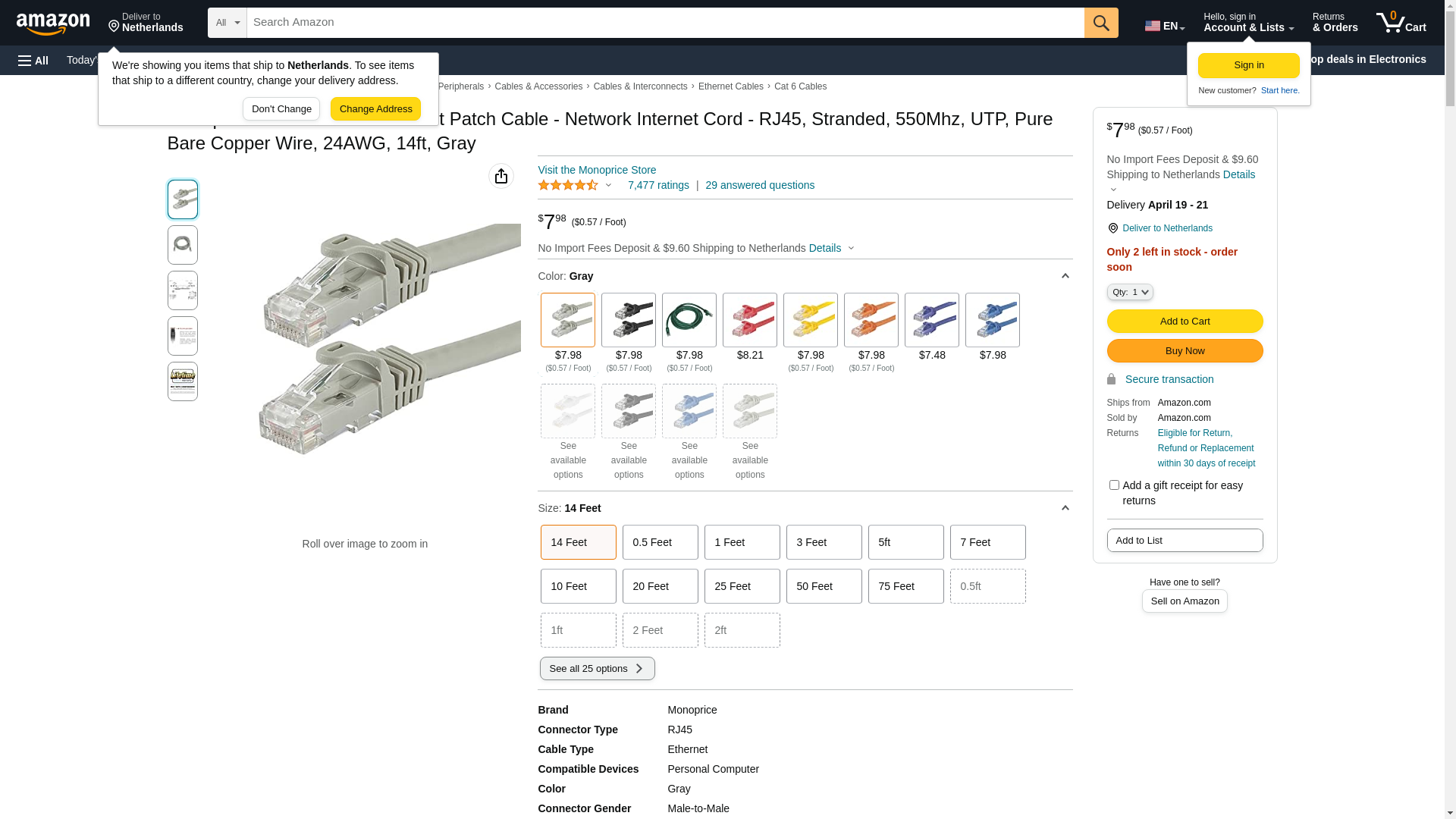Open the Qty quantity dropdown

1129,292
